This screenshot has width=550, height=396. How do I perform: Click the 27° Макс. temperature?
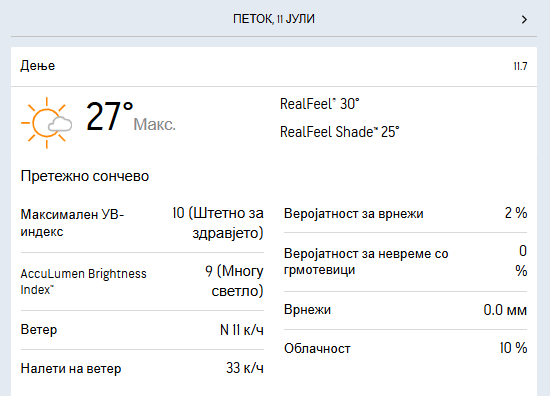tap(130, 117)
